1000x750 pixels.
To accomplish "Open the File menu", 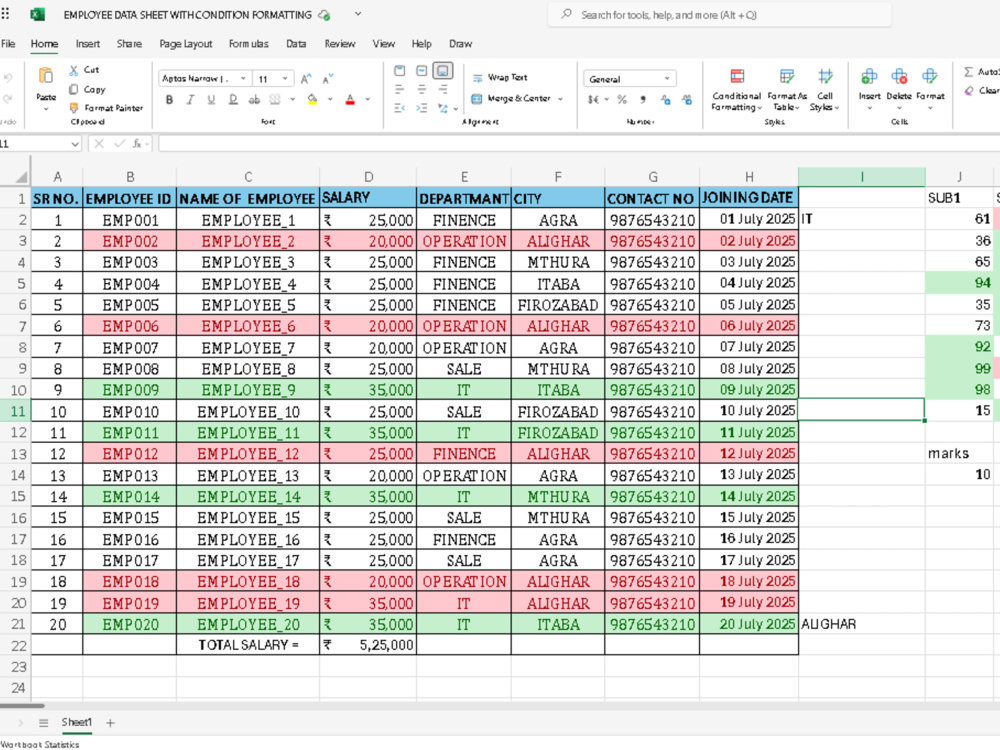I will click(x=8, y=43).
